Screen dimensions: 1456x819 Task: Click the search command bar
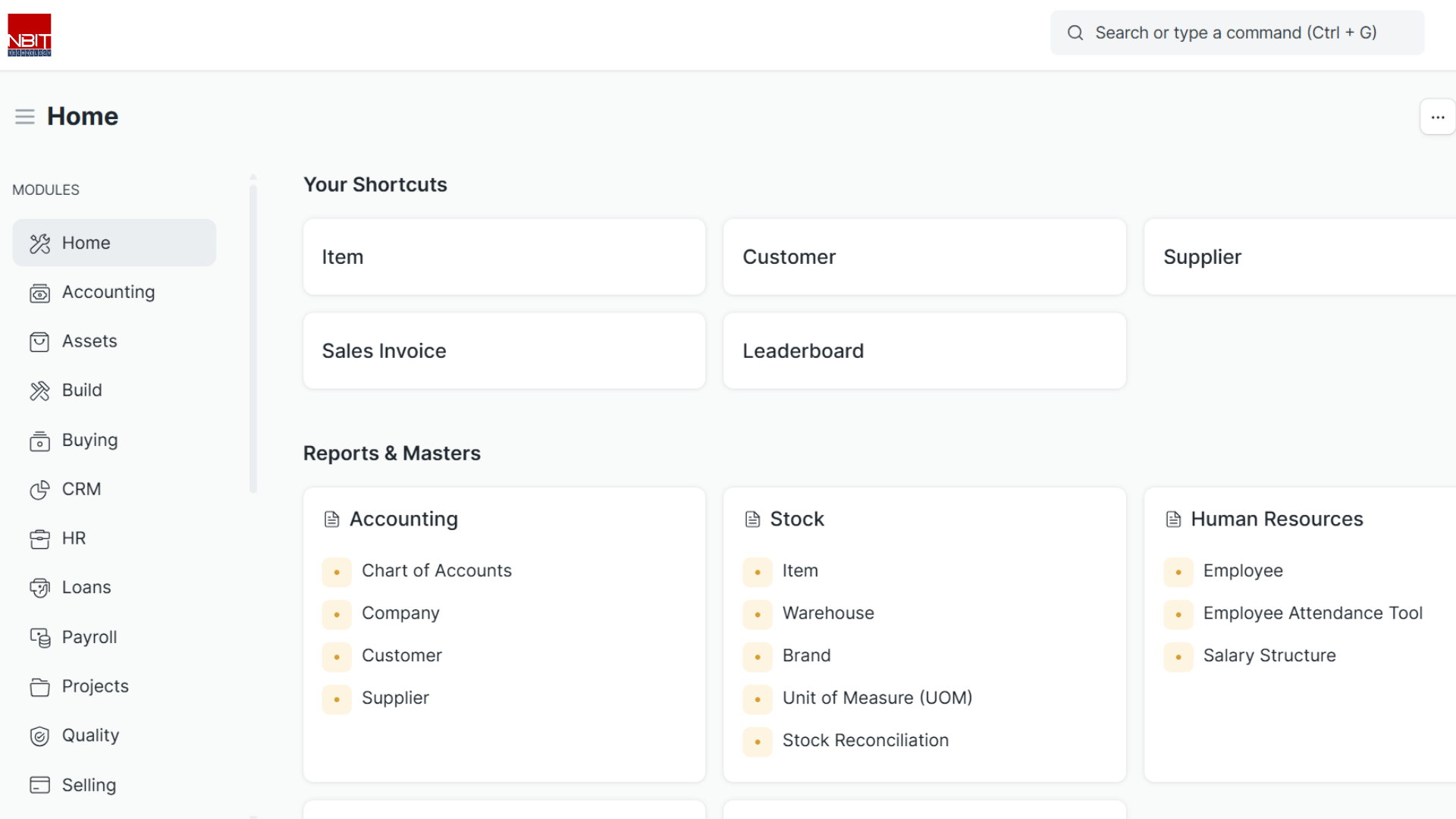coord(1236,33)
